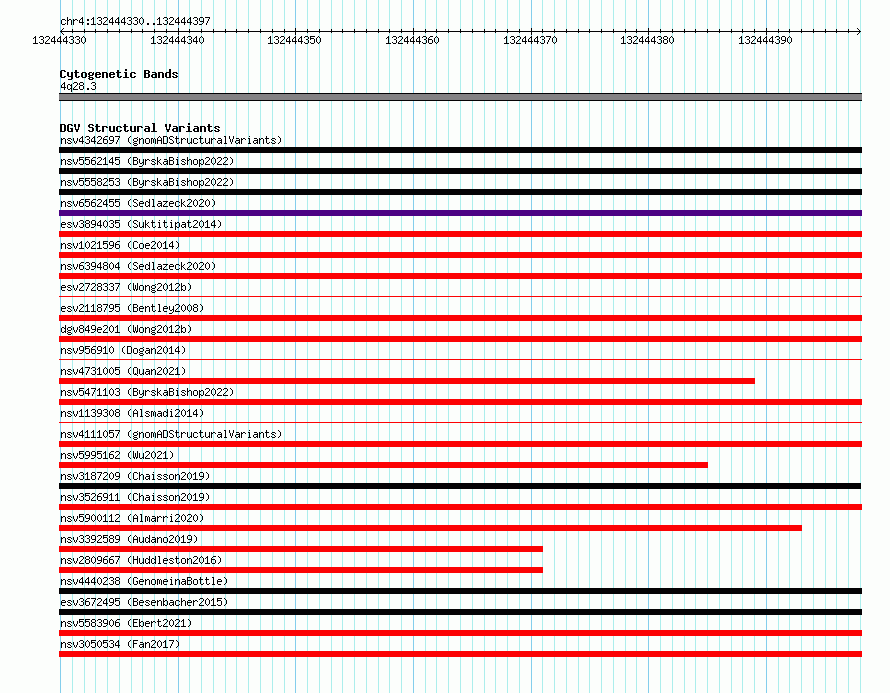Viewport: 890px width, 693px height.
Task: Click the nsv1021596 Coe2014 label
Action: (x=120, y=245)
